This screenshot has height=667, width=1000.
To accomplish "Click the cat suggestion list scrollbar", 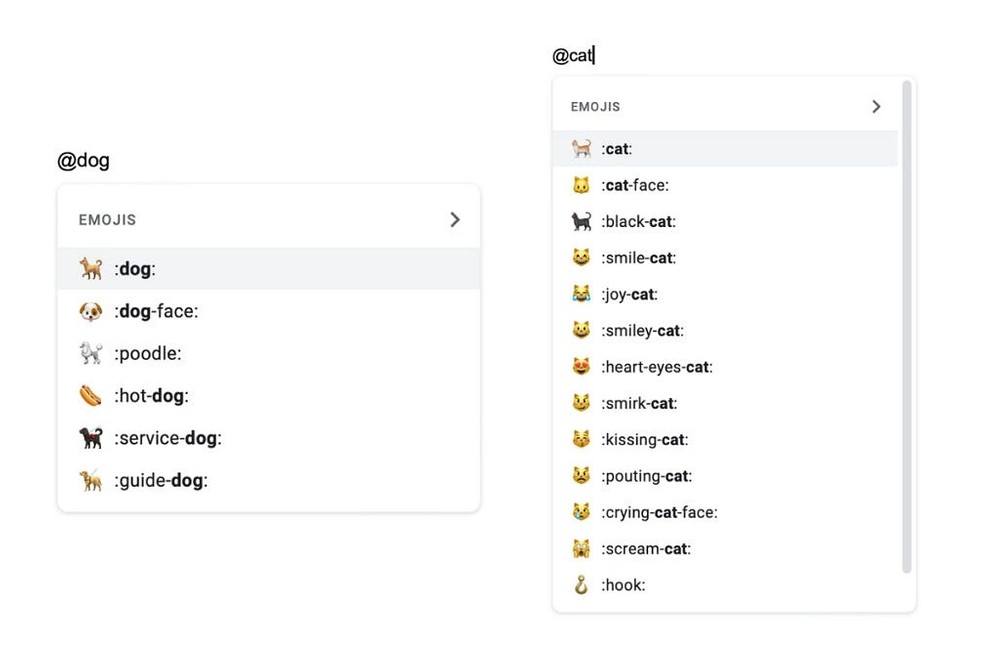I will tap(907, 328).
